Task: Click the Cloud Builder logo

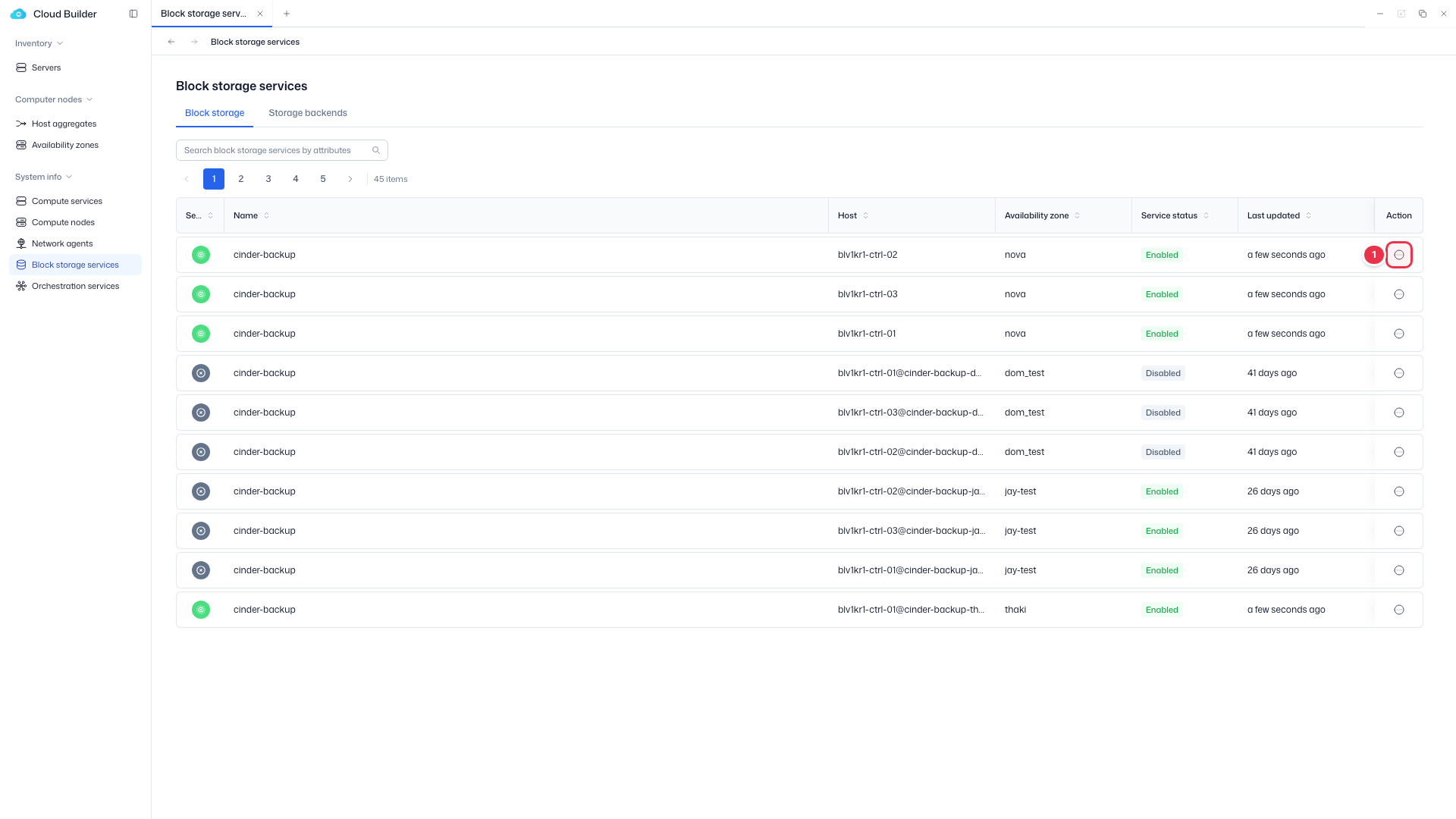Action: (x=18, y=14)
